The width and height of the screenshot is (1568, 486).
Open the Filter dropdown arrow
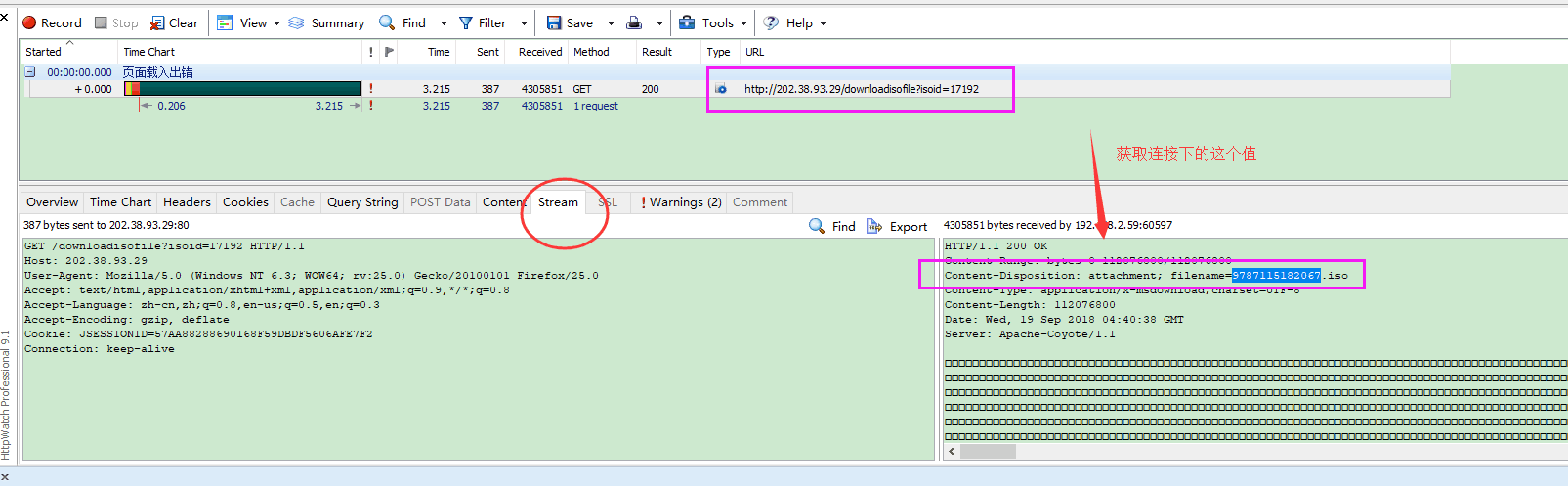click(524, 22)
